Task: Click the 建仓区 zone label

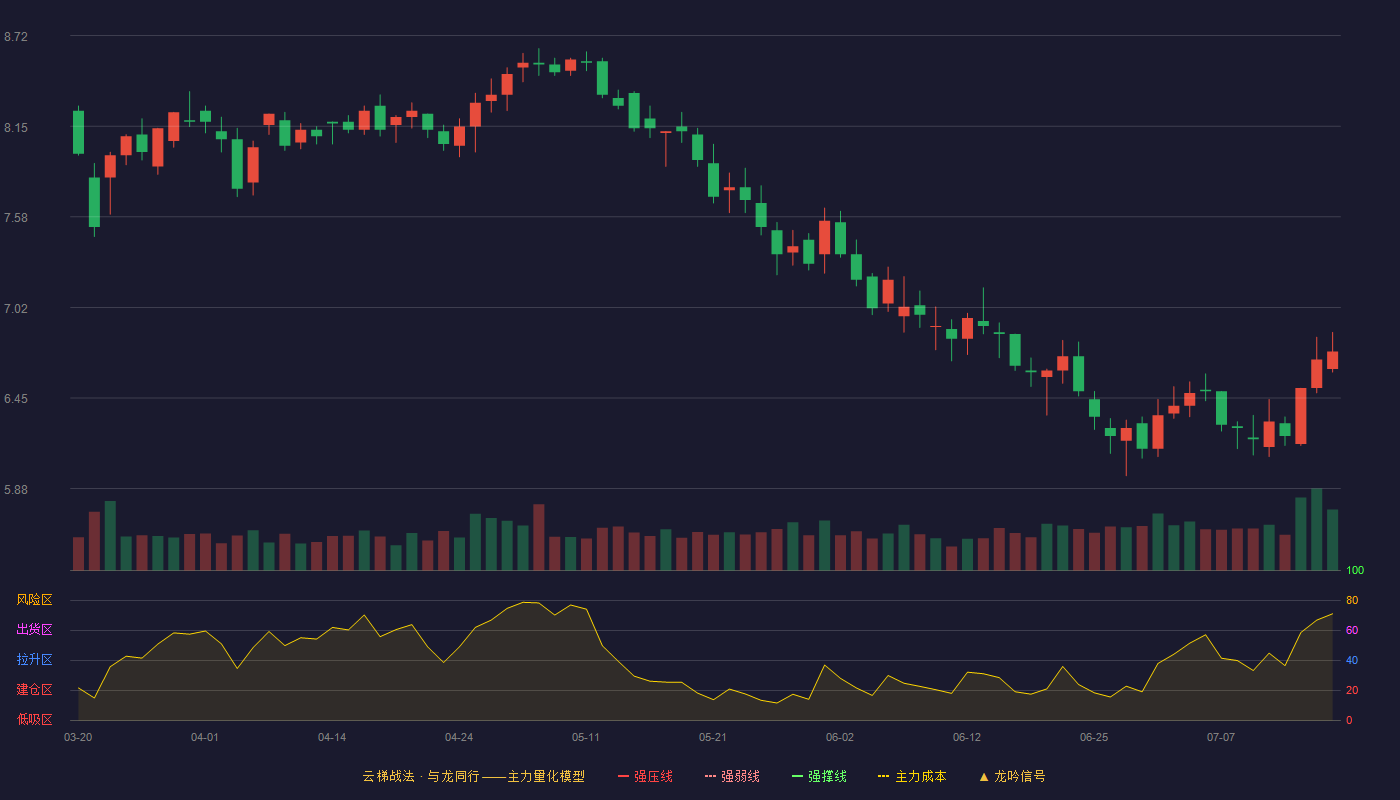Action: pos(34,690)
